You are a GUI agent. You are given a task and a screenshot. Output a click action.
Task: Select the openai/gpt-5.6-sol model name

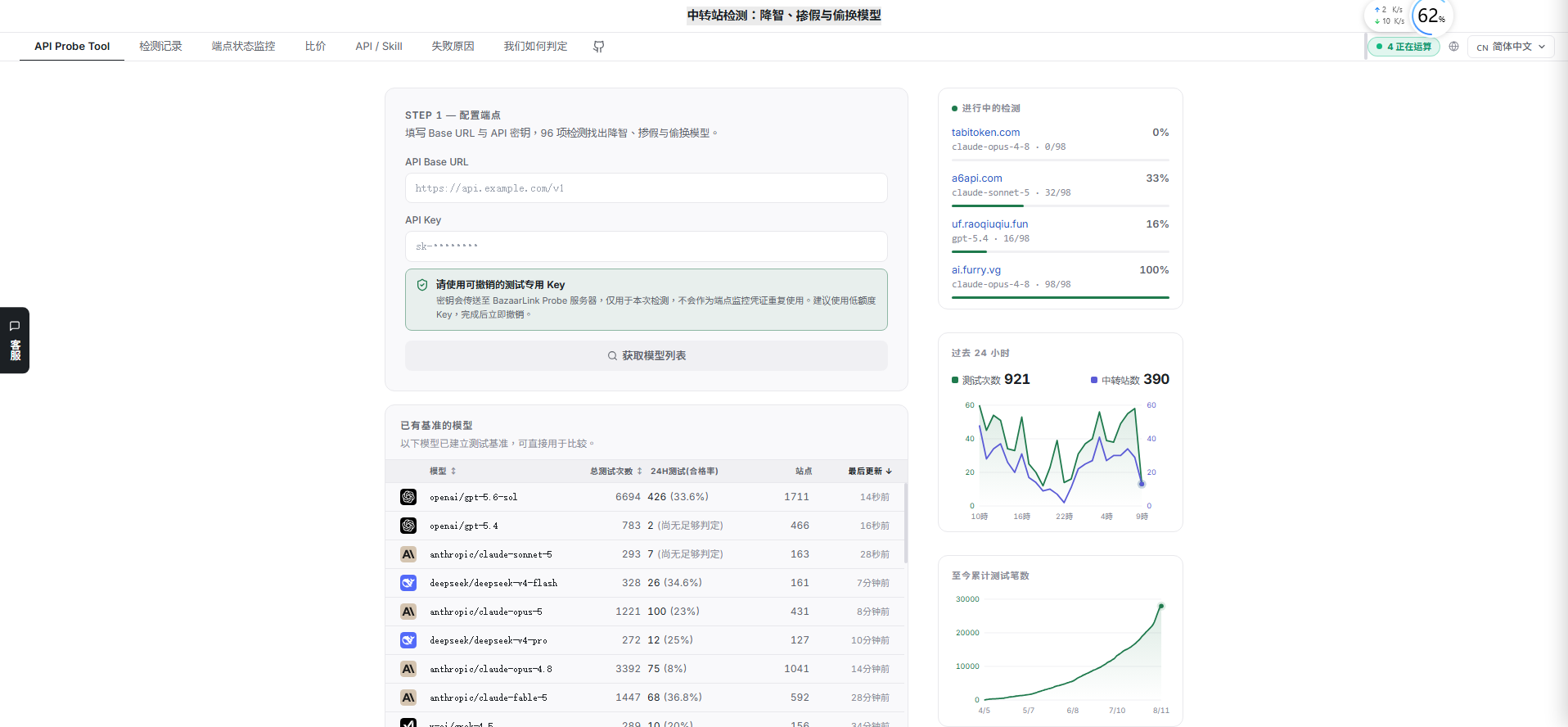(x=473, y=497)
